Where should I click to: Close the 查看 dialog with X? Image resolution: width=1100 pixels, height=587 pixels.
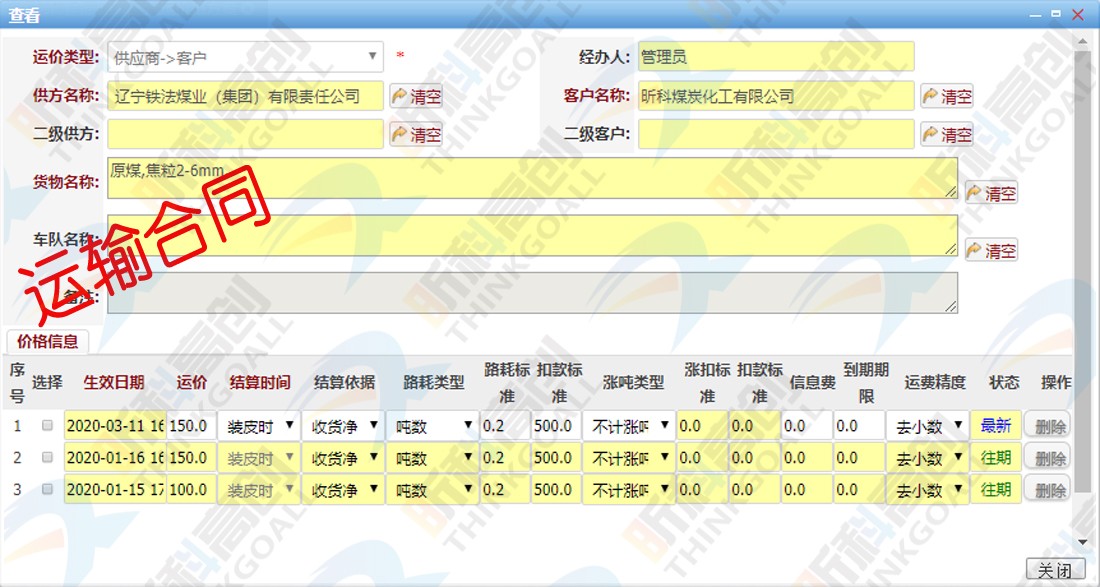tap(1078, 14)
